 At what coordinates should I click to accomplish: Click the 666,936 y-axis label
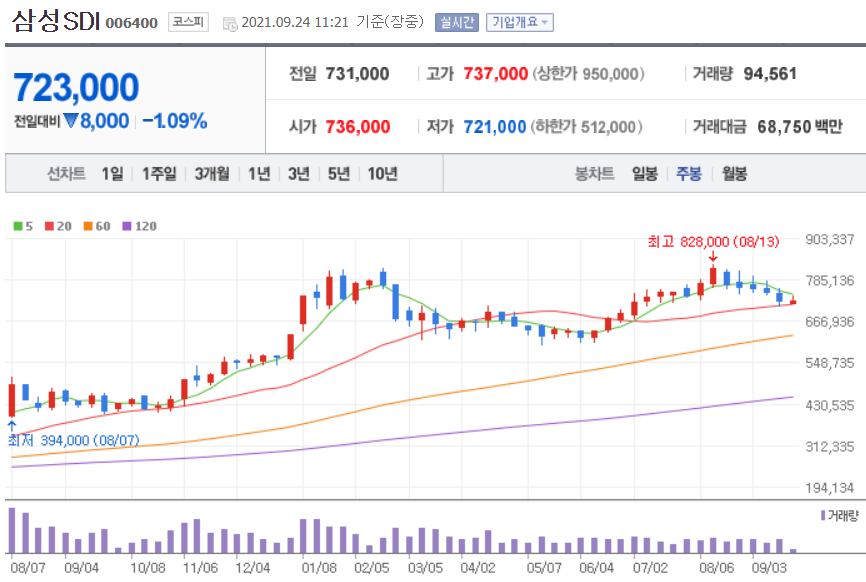click(830, 321)
